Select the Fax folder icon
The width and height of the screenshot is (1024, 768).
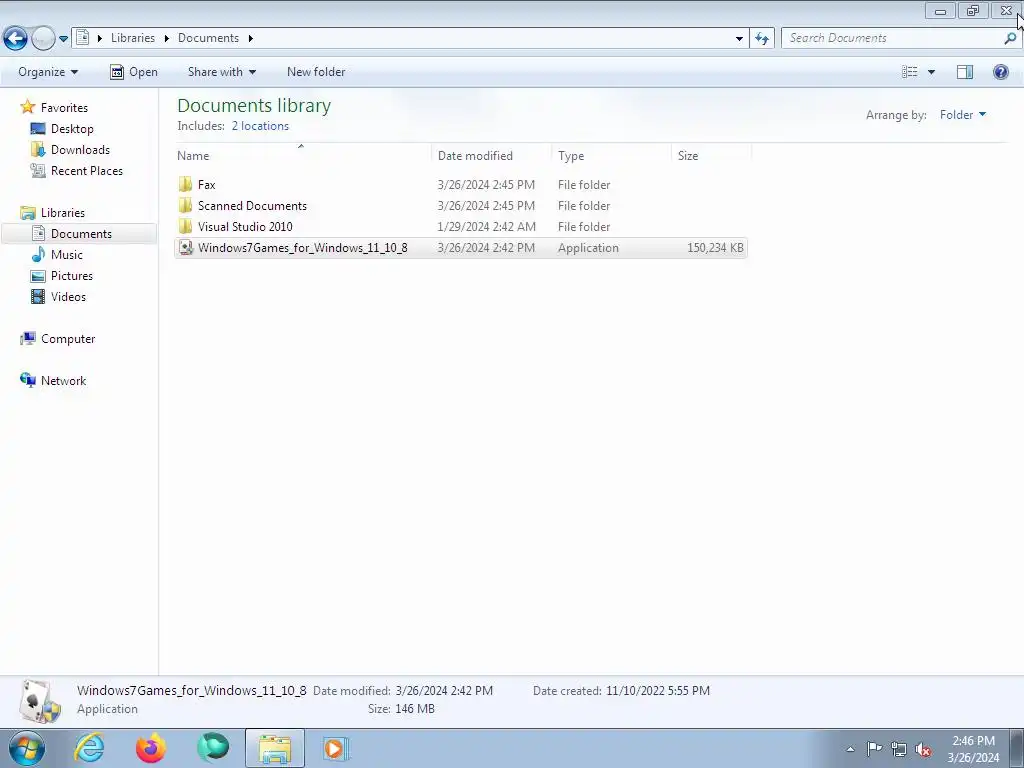[x=185, y=184]
